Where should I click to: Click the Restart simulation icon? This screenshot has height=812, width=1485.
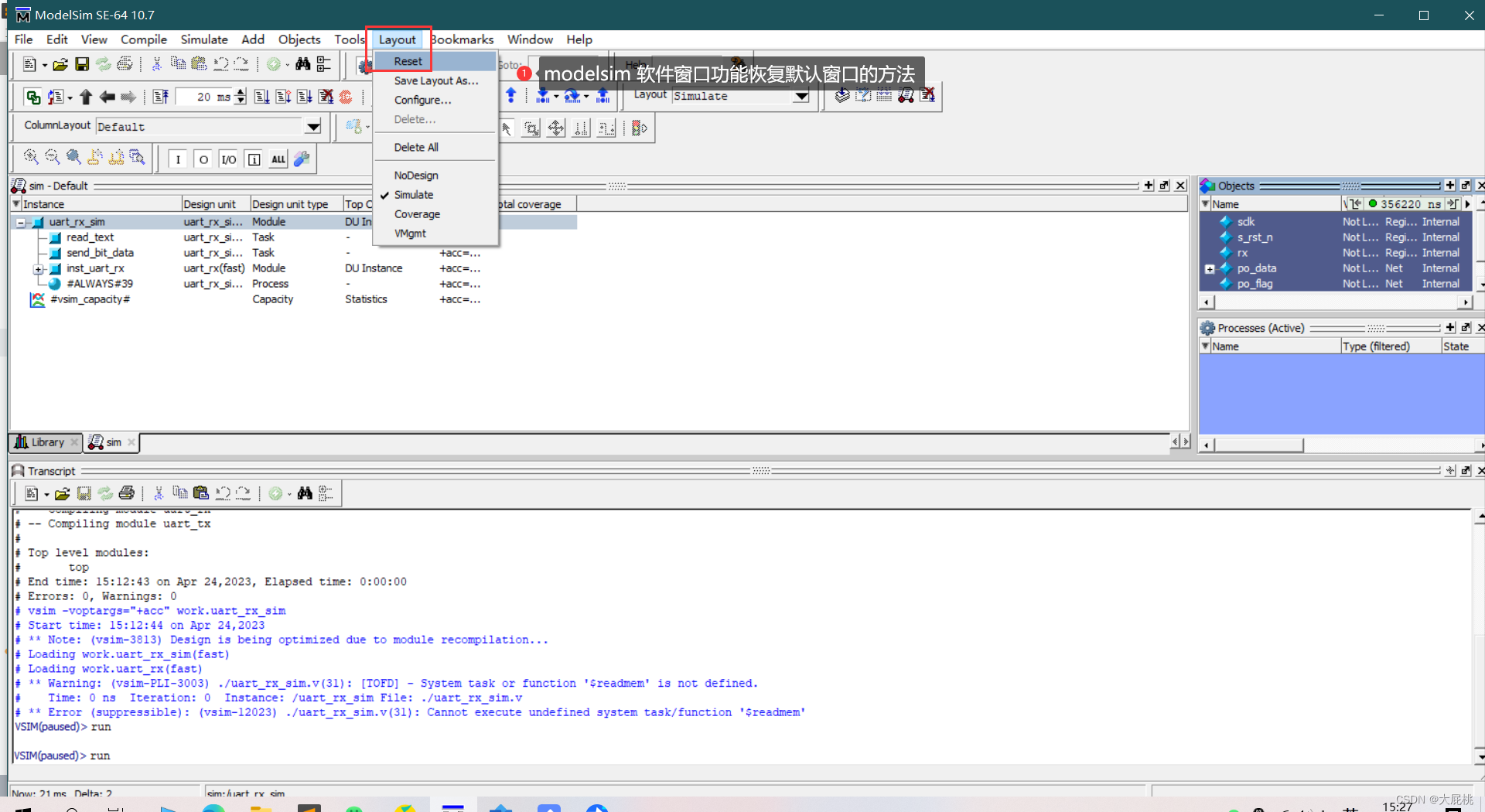click(161, 97)
